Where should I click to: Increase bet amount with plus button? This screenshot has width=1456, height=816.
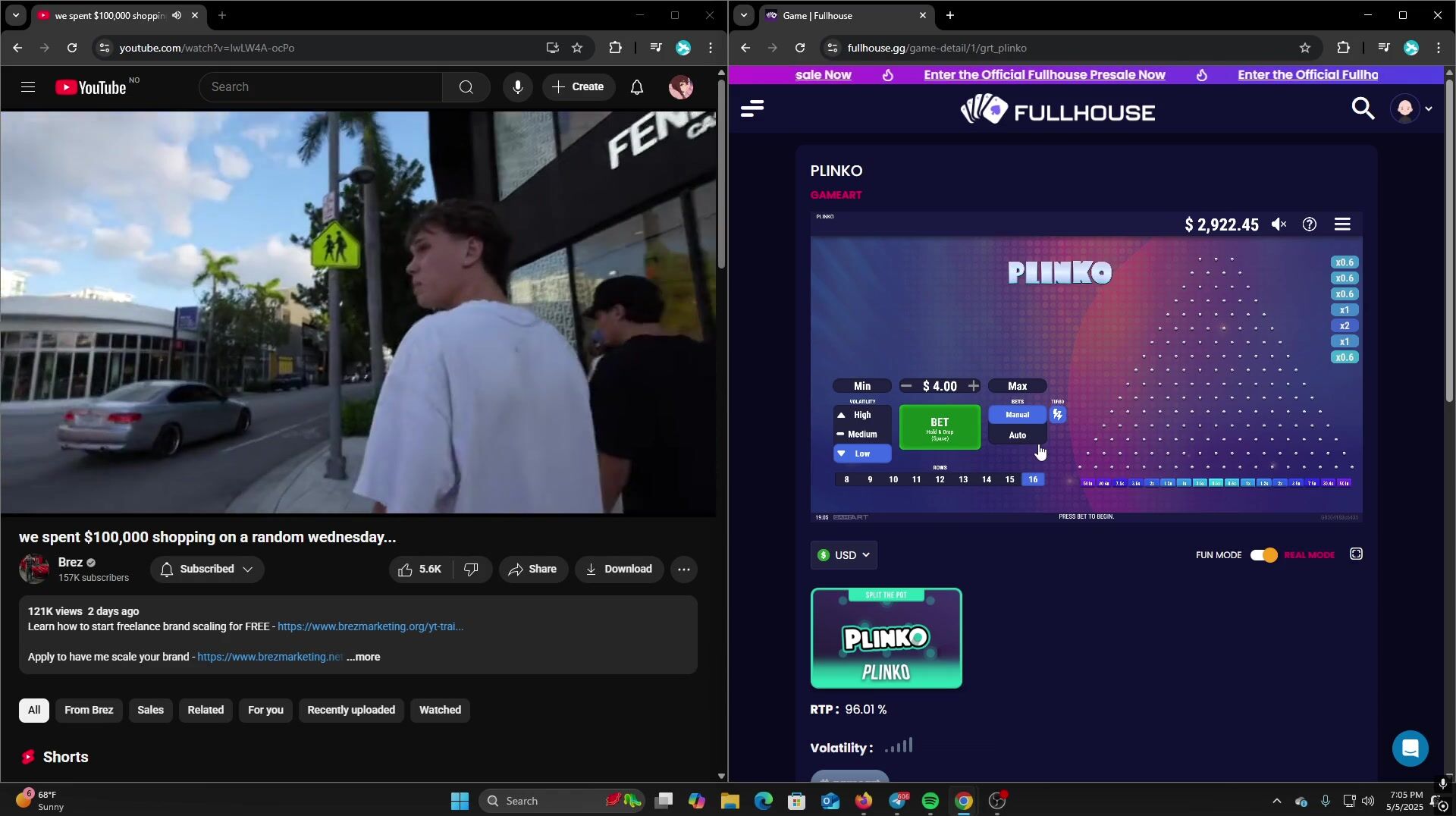(974, 386)
